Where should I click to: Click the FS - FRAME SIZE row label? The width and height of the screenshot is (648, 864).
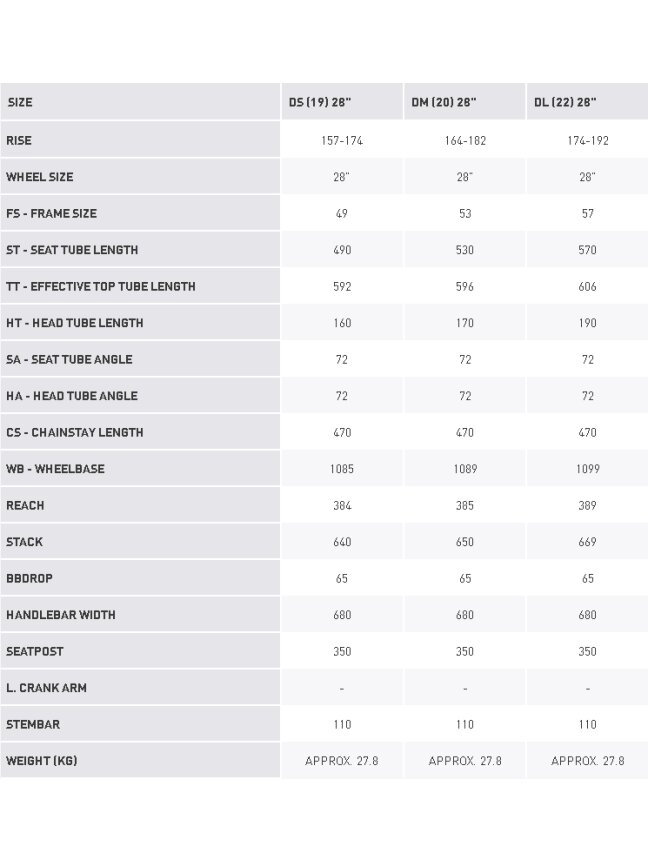pos(51,213)
